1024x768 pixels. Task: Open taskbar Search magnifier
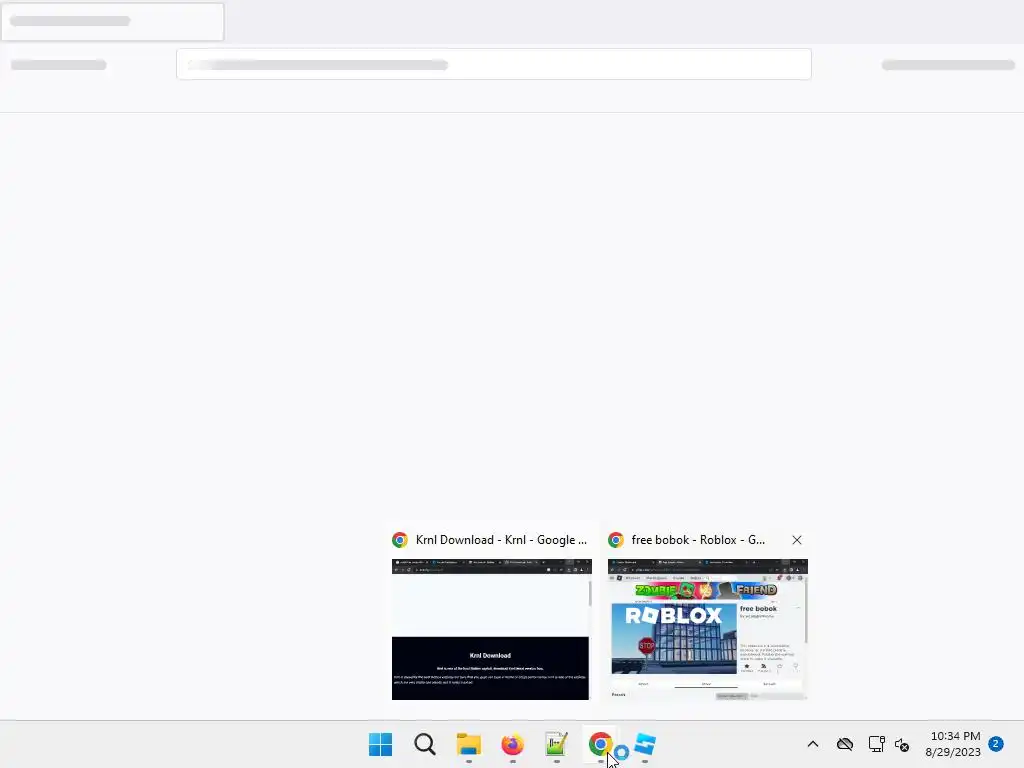[x=424, y=744]
